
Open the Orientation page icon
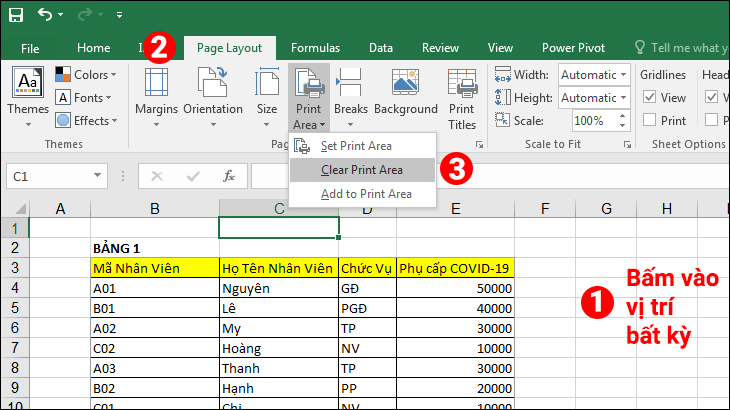pyautogui.click(x=213, y=82)
